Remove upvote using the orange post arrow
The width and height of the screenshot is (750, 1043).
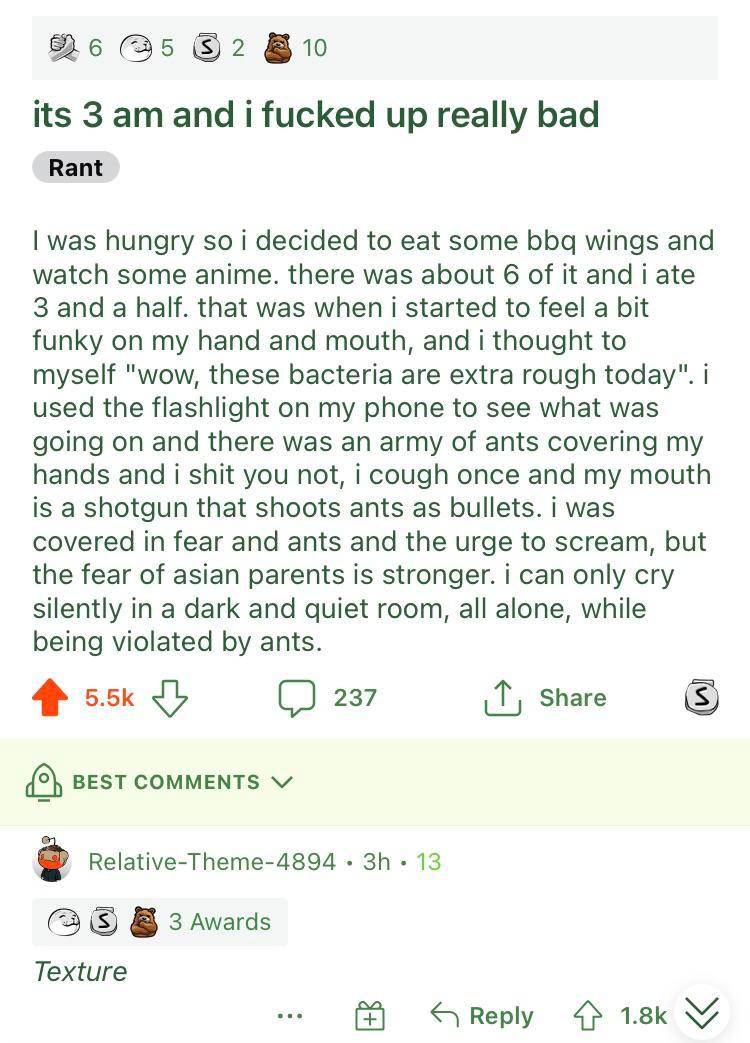click(50, 698)
